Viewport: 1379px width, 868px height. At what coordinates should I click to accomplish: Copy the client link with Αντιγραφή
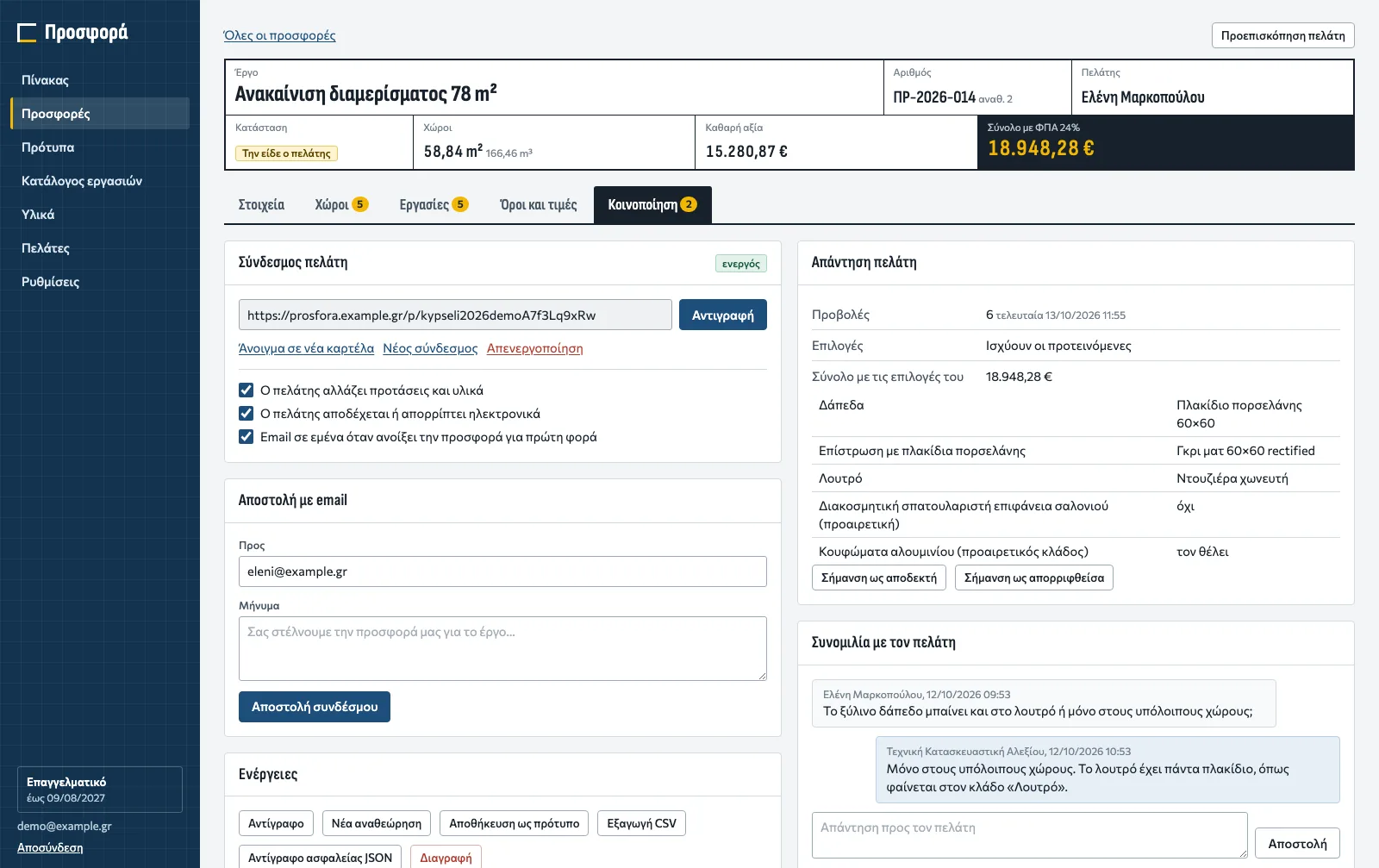[722, 315]
